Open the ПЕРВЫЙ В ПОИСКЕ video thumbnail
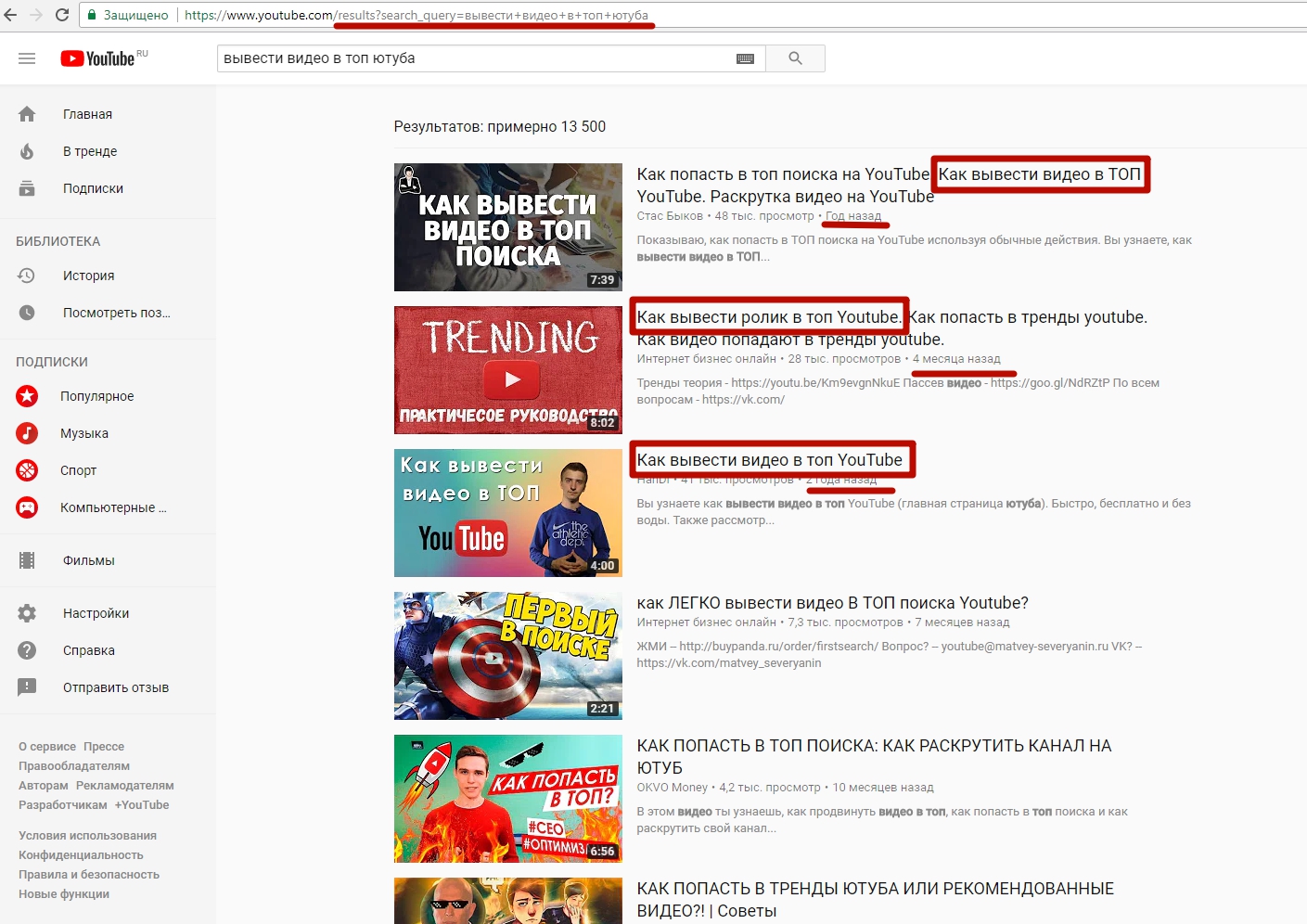 click(508, 656)
